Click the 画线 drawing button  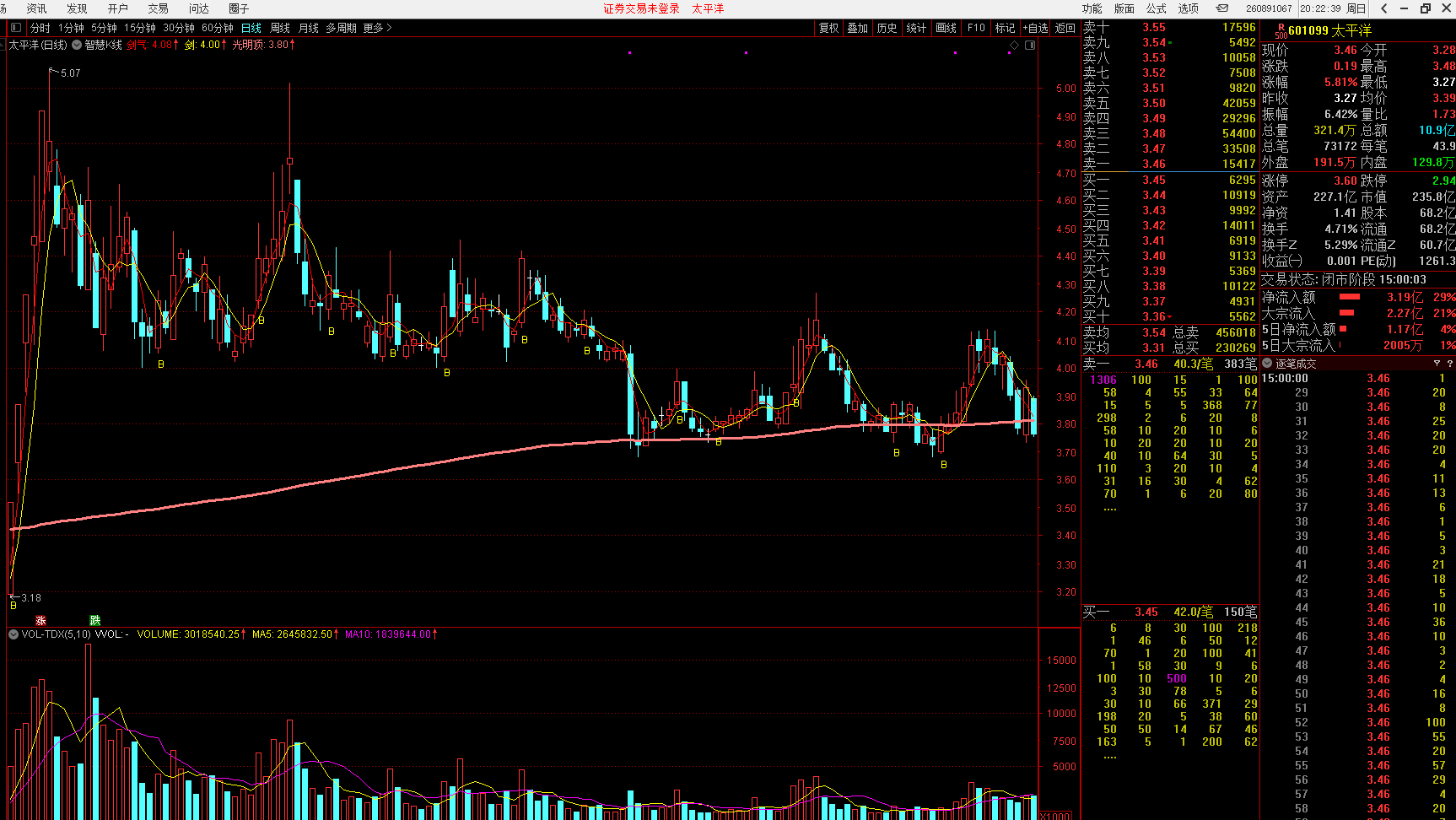point(946,28)
